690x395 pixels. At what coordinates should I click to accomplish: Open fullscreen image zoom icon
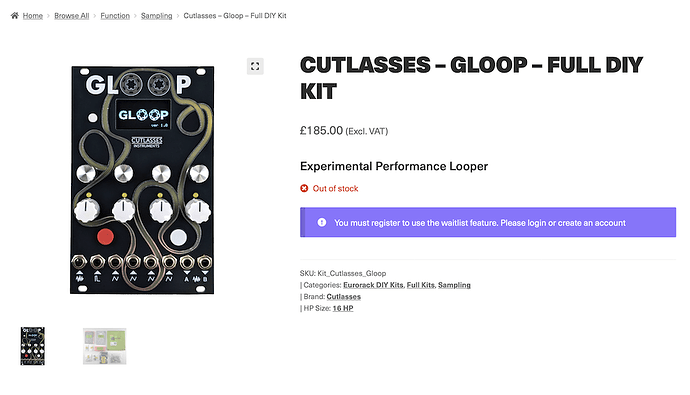[x=255, y=66]
